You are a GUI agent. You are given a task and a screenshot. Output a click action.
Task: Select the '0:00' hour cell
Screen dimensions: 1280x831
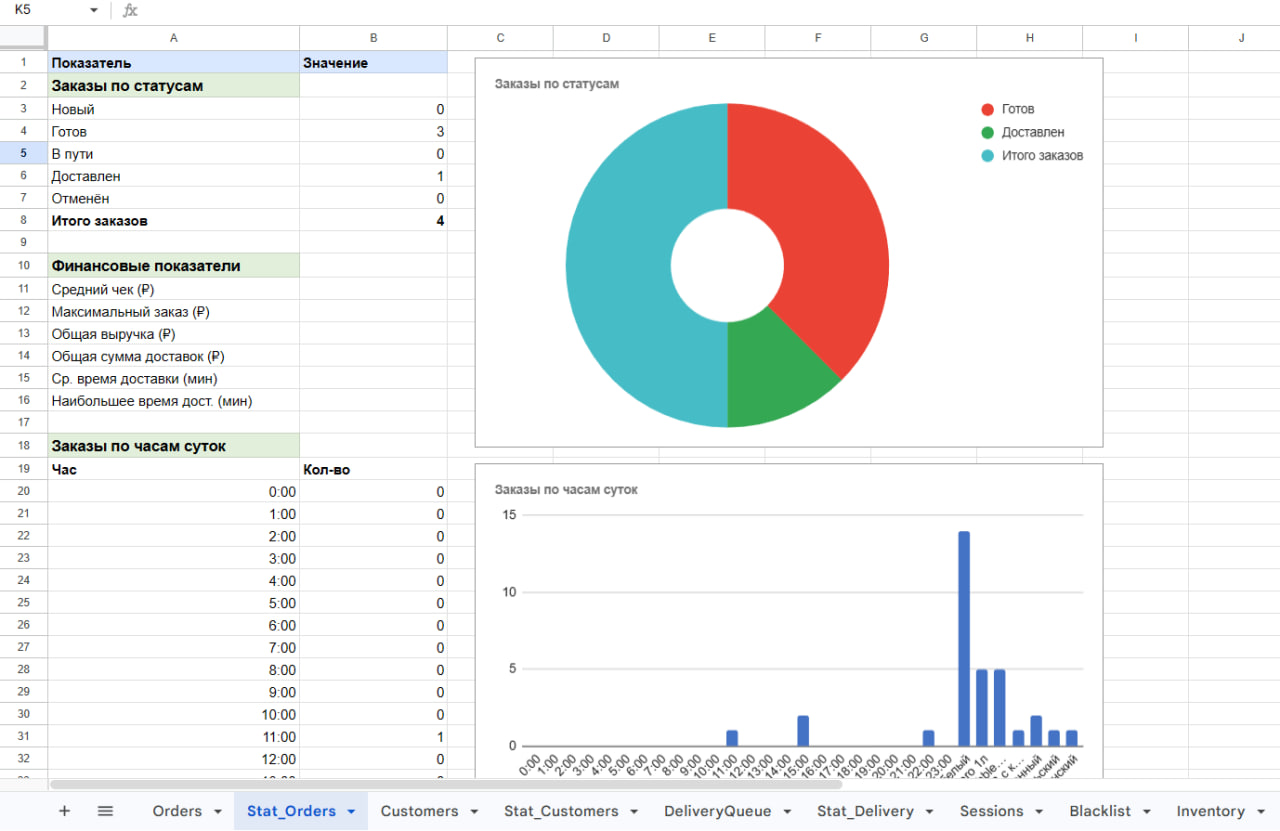174,492
